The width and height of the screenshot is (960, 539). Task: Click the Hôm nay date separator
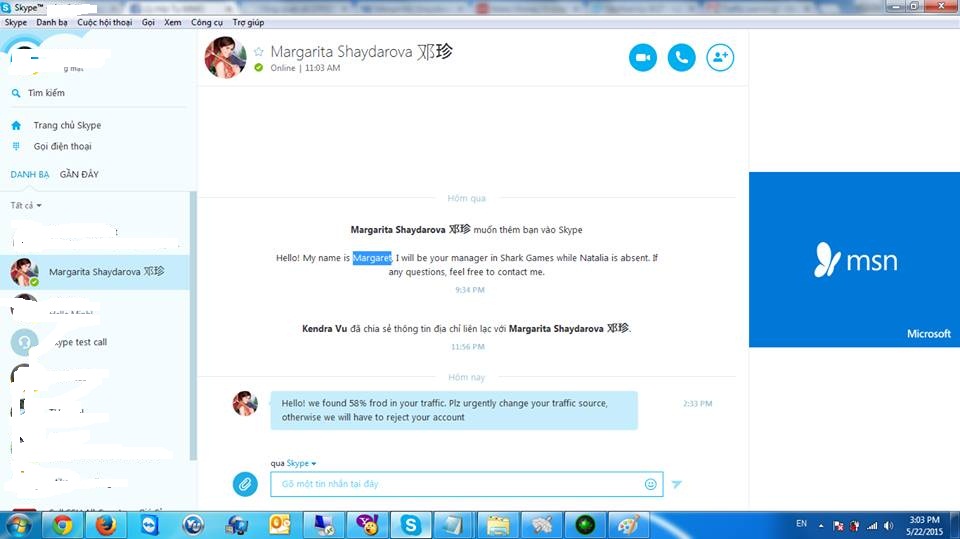click(x=467, y=377)
